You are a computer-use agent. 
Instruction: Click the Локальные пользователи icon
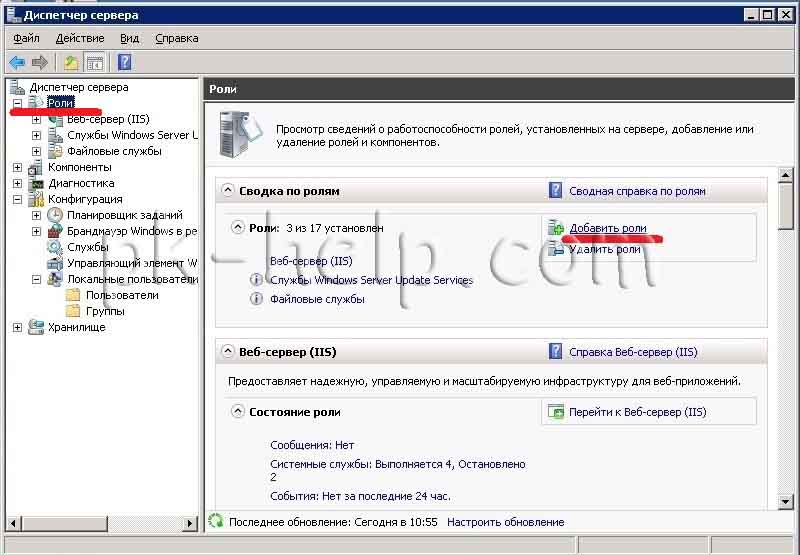[55, 279]
